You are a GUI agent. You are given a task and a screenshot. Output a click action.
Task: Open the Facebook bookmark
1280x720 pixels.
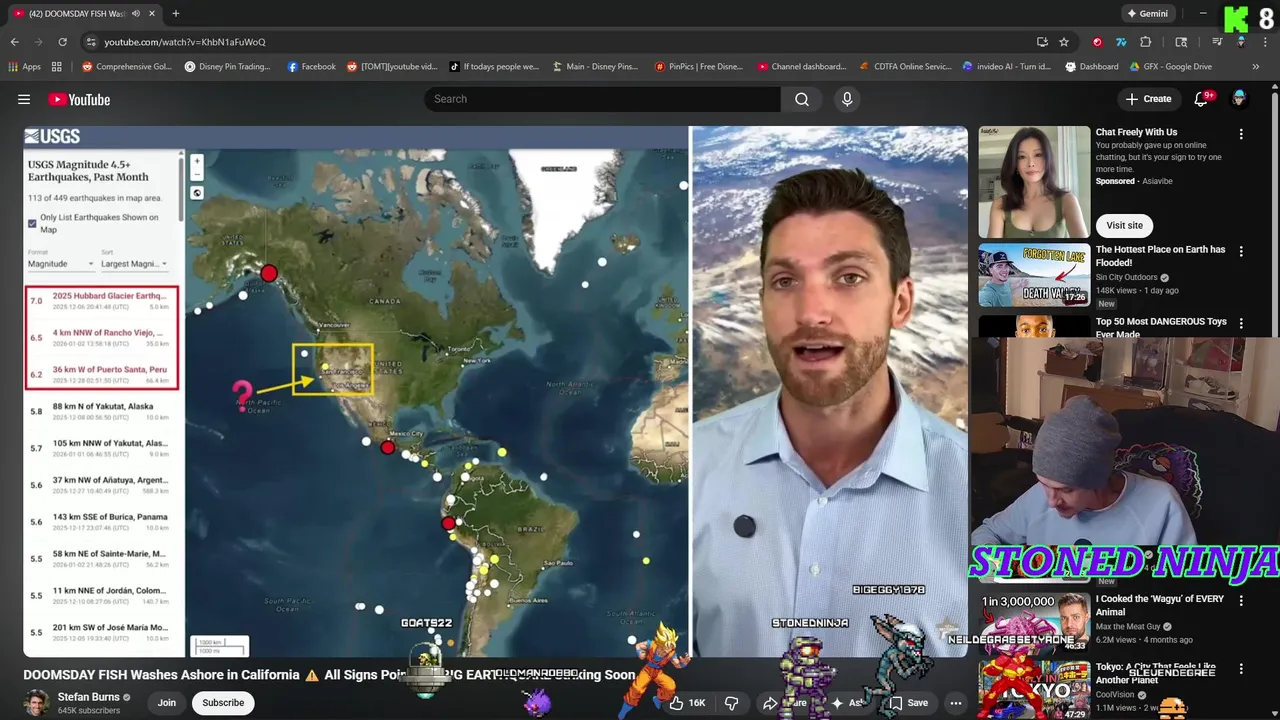311,67
